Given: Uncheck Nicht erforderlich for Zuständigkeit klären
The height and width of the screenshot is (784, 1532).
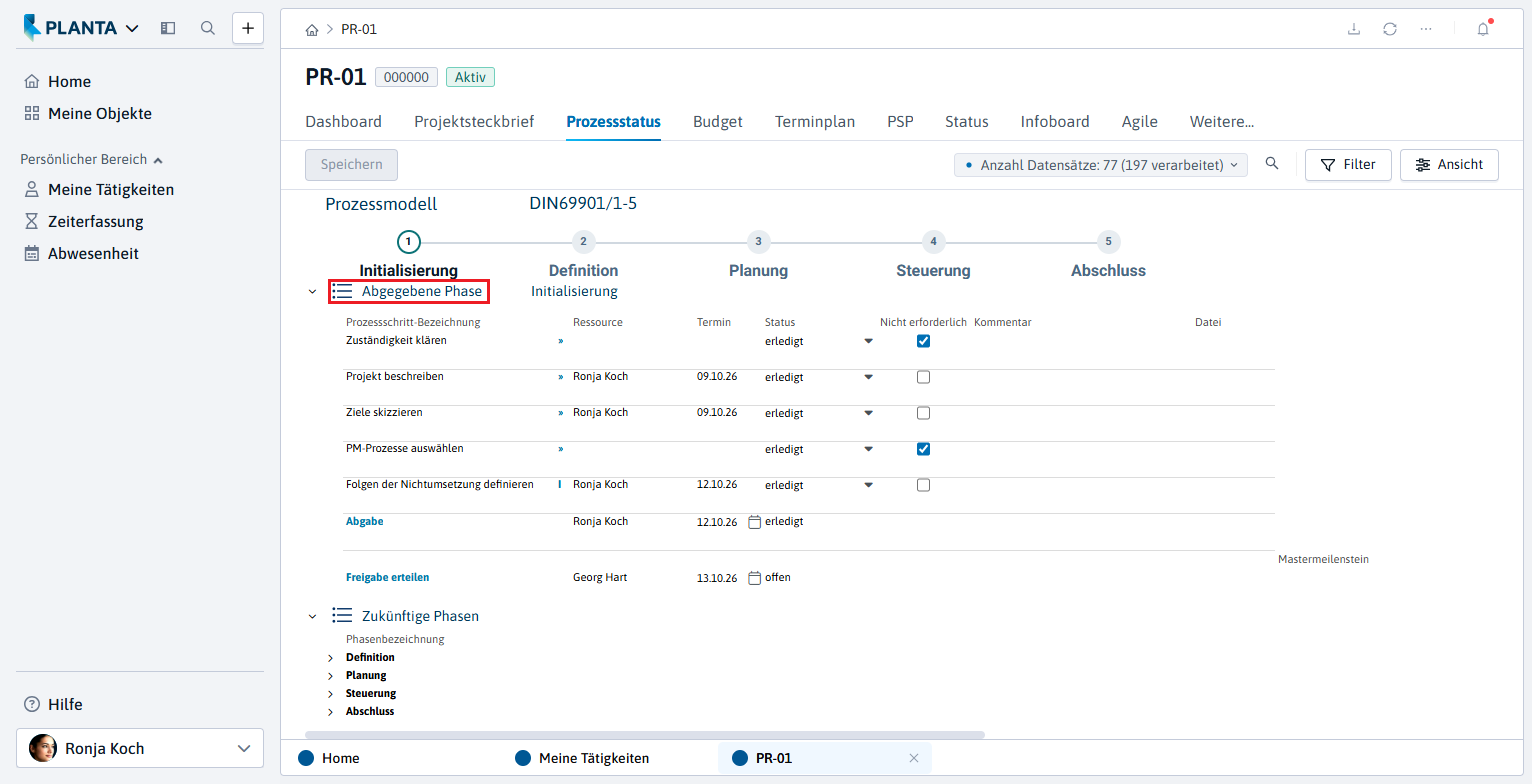Looking at the screenshot, I should click(x=924, y=341).
